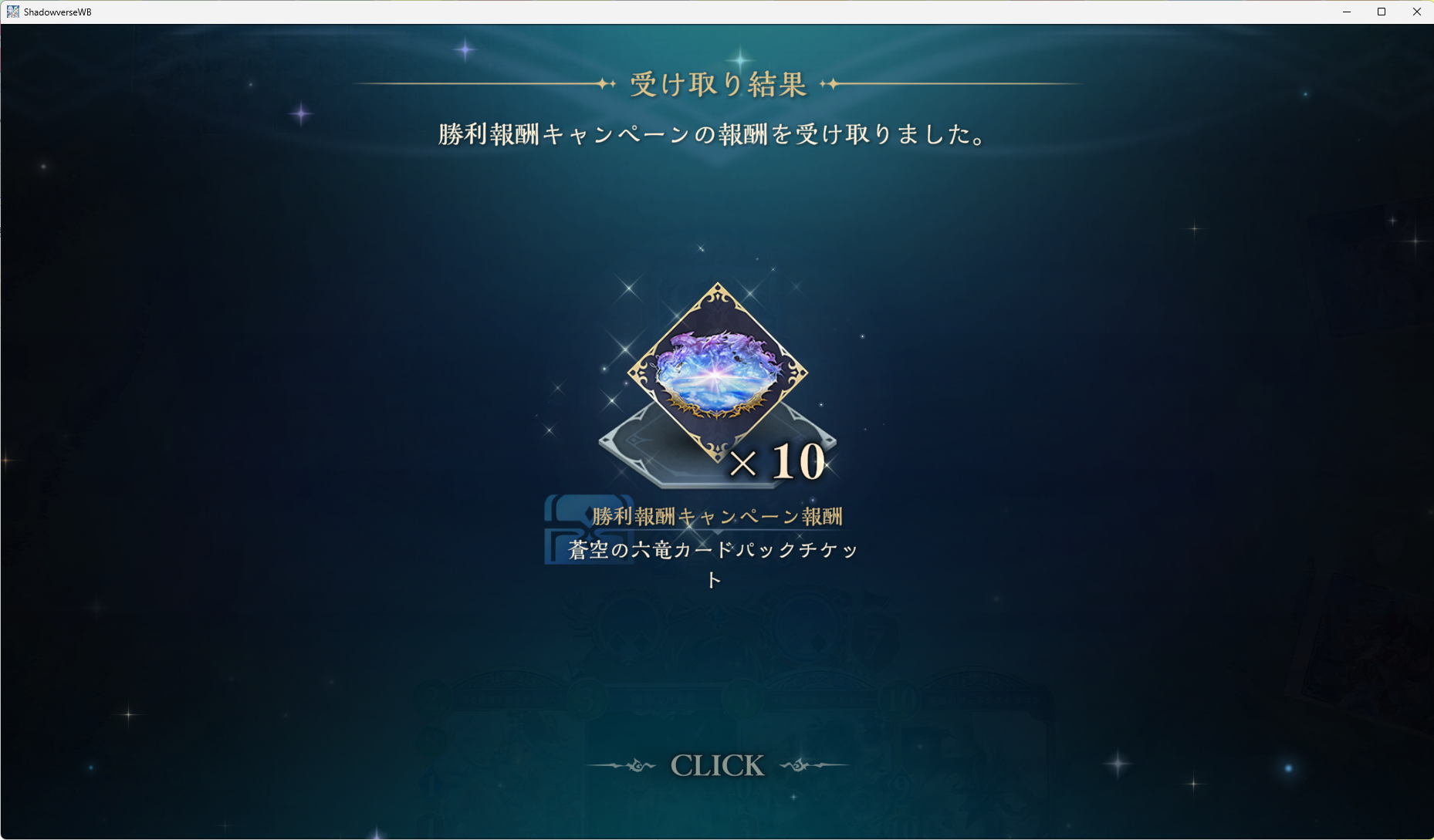Click the bright sparkle star near the bottom right
The image size is (1434, 840).
tap(1118, 764)
